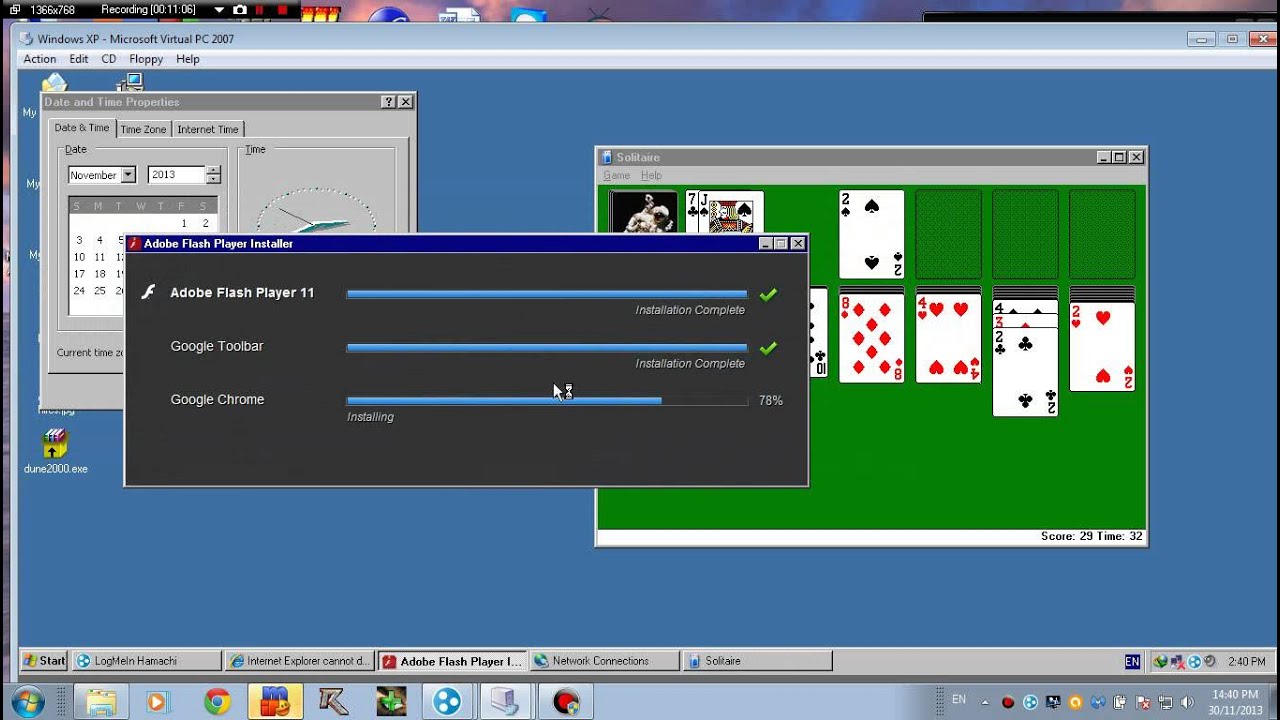Select day 25 in the calendar
Screen dimensions: 1280x720
(x=100, y=291)
